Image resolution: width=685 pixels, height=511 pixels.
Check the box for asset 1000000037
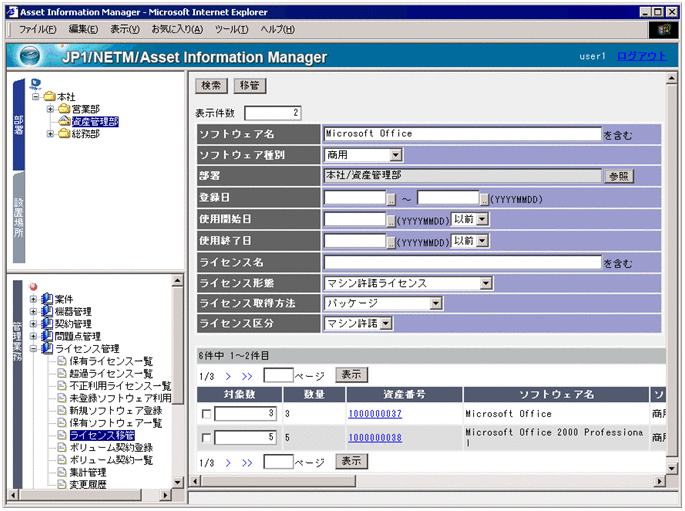pos(206,414)
